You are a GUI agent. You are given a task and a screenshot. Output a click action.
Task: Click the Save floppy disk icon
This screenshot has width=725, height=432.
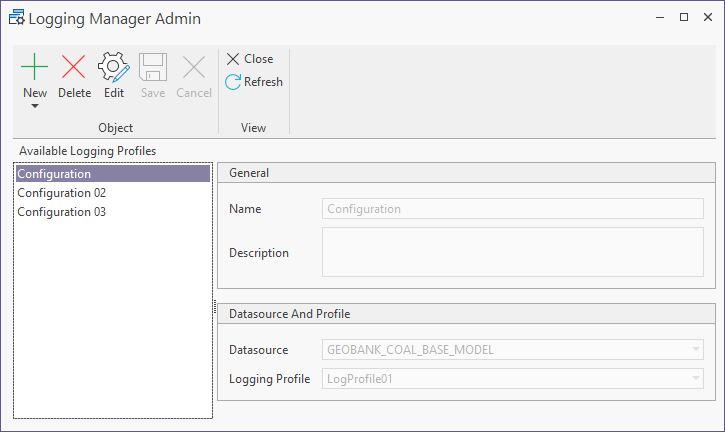point(153,67)
